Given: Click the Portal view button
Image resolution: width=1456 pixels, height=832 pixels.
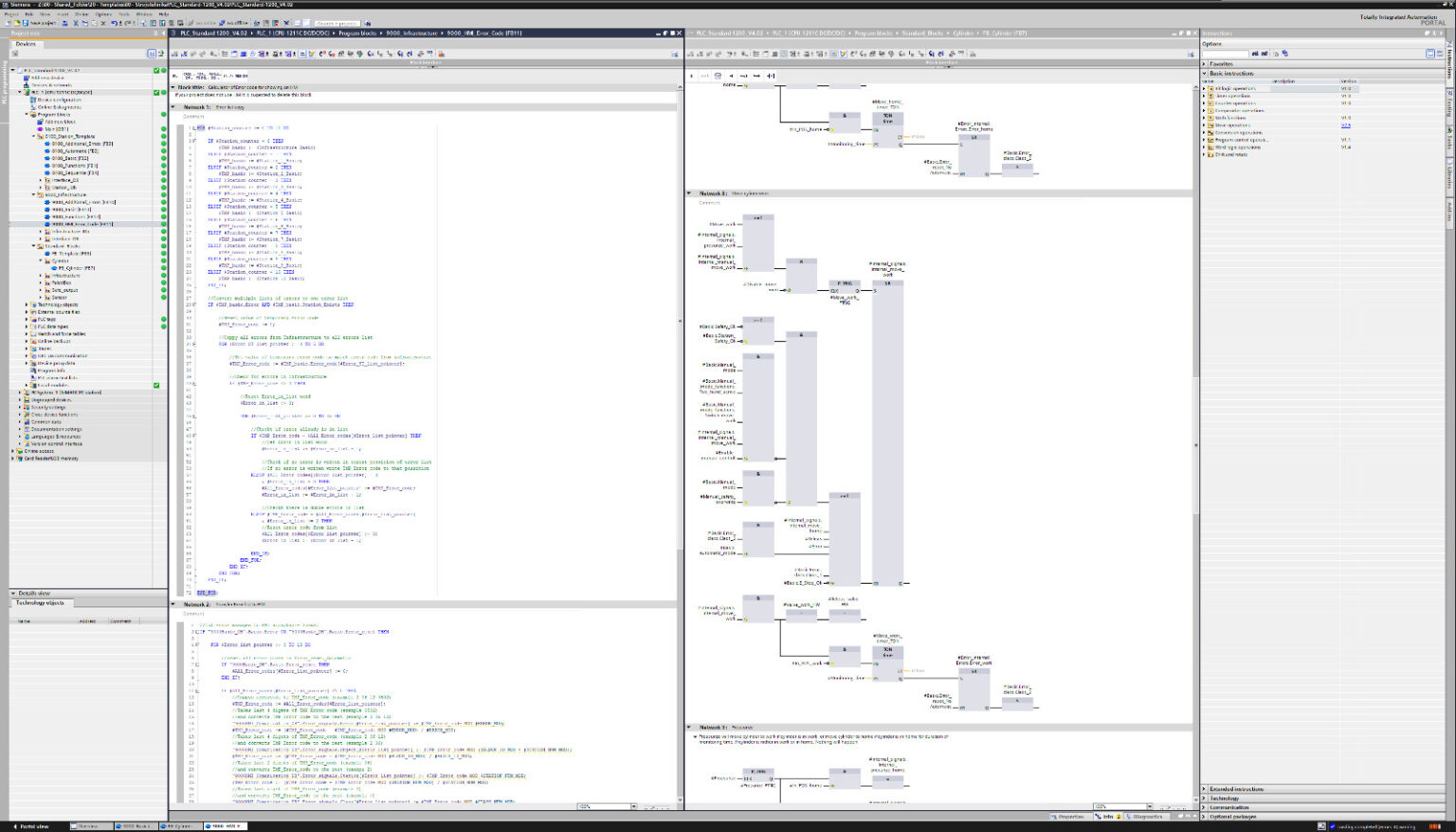Looking at the screenshot, I should [33, 826].
